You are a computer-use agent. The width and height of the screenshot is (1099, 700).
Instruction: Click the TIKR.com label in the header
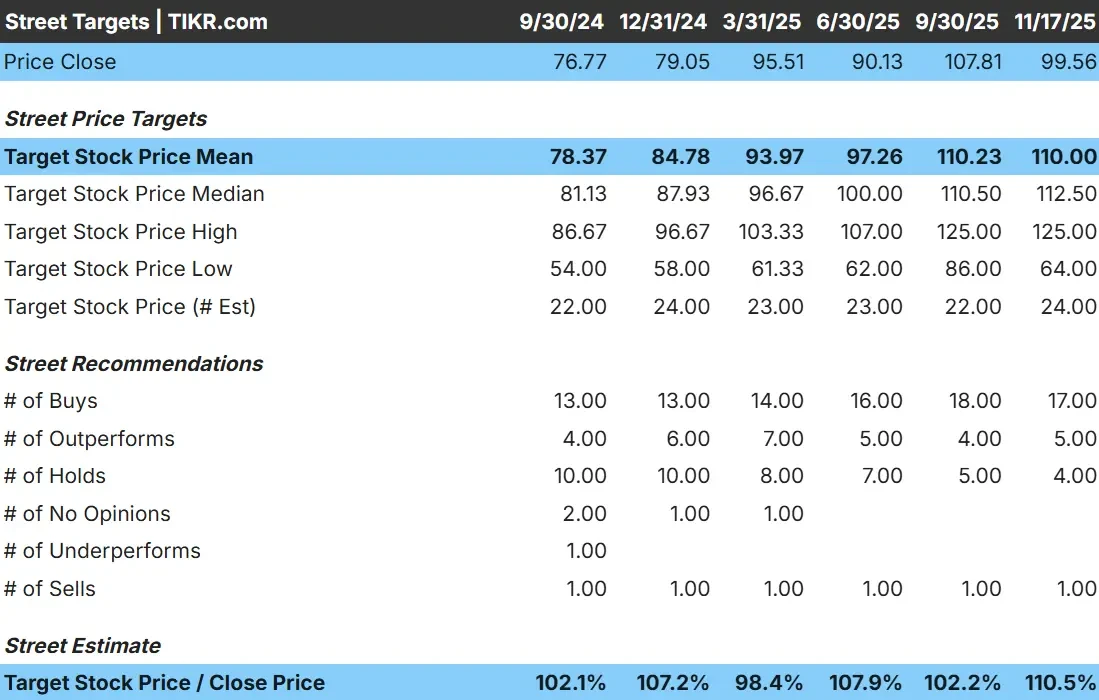(x=215, y=21)
